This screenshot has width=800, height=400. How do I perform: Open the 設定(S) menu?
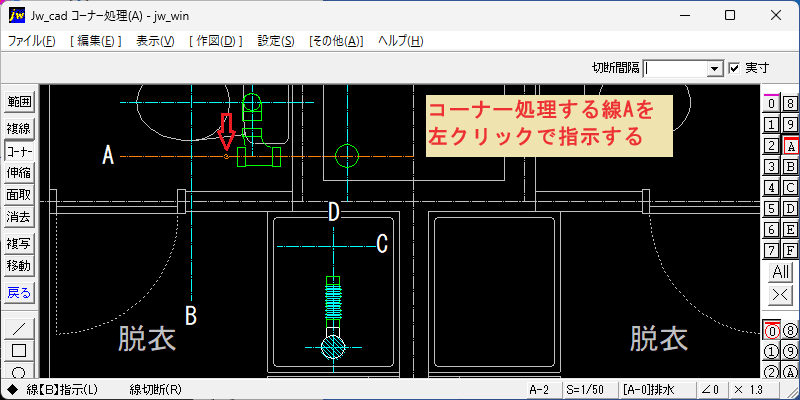tap(276, 41)
